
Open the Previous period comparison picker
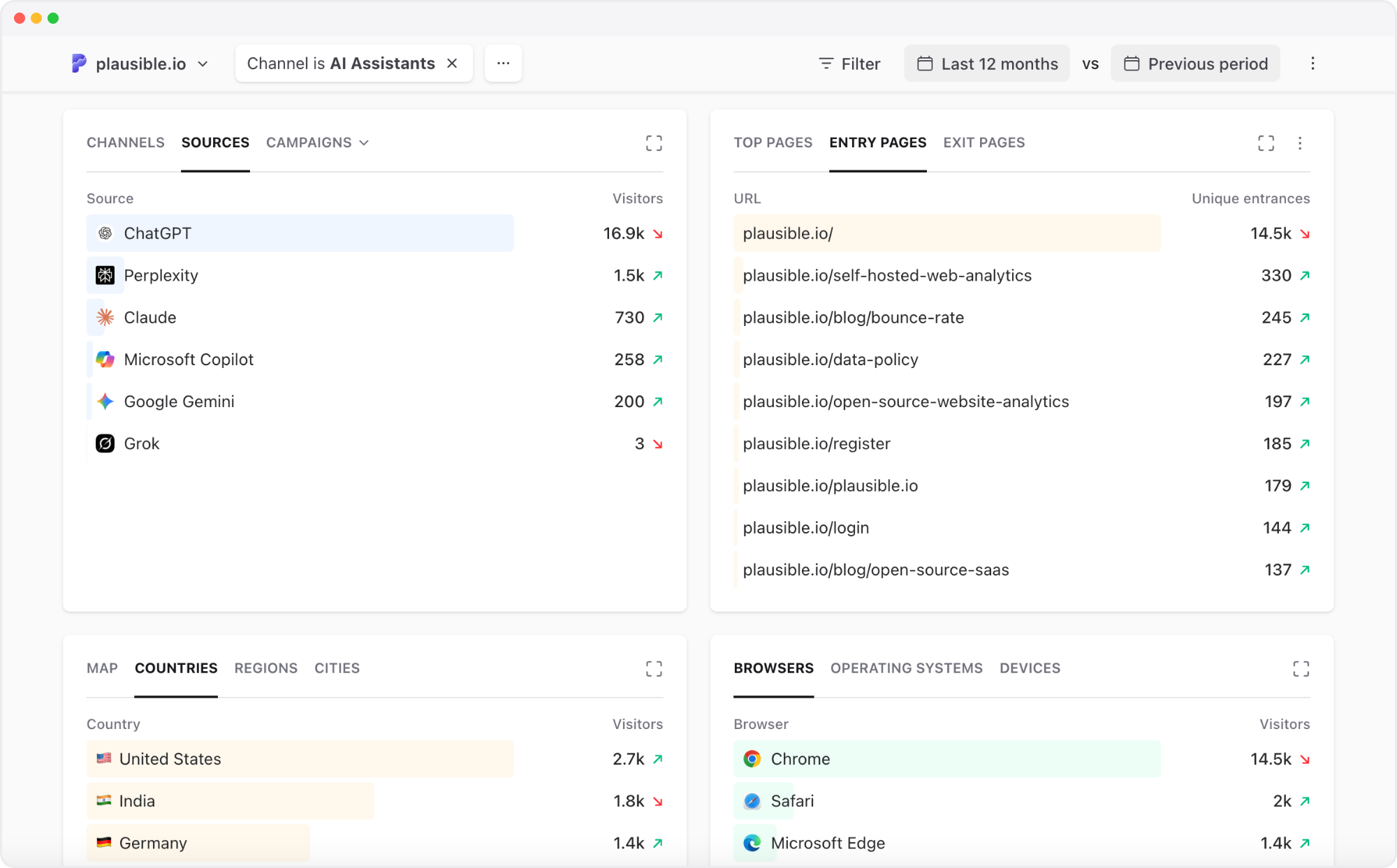coord(1195,64)
